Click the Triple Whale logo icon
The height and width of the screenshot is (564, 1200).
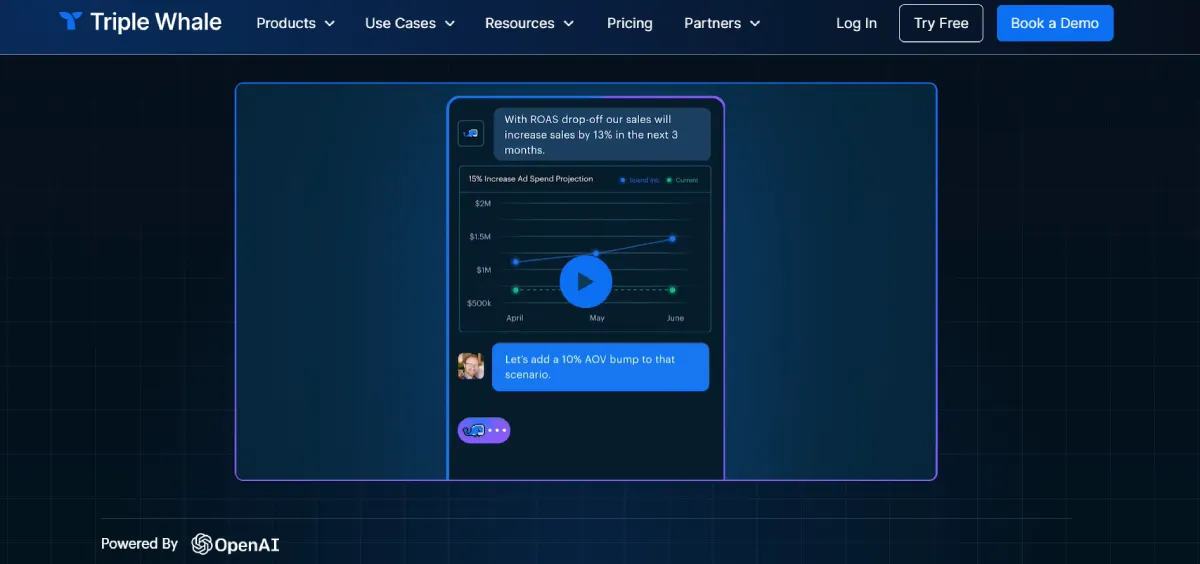click(70, 22)
